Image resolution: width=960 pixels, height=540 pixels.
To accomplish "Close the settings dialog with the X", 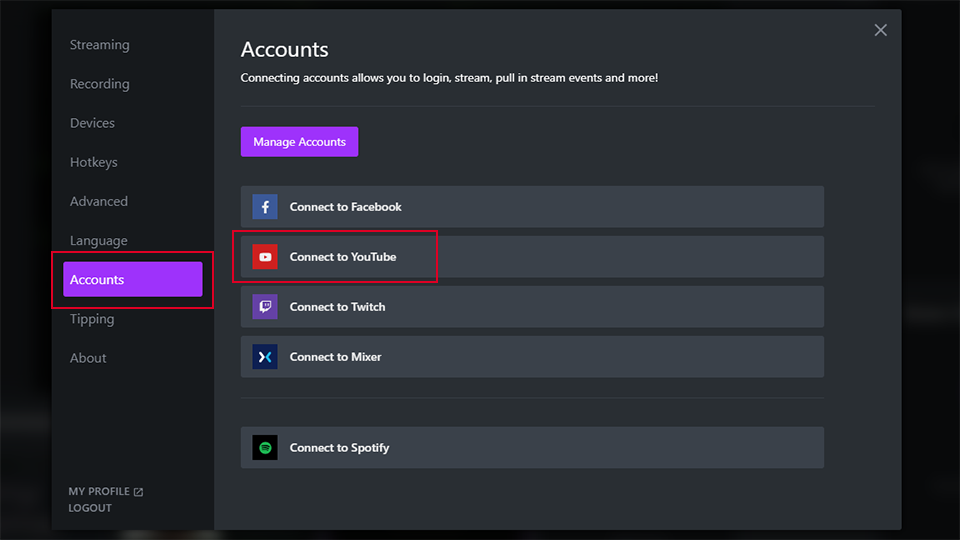I will (880, 30).
